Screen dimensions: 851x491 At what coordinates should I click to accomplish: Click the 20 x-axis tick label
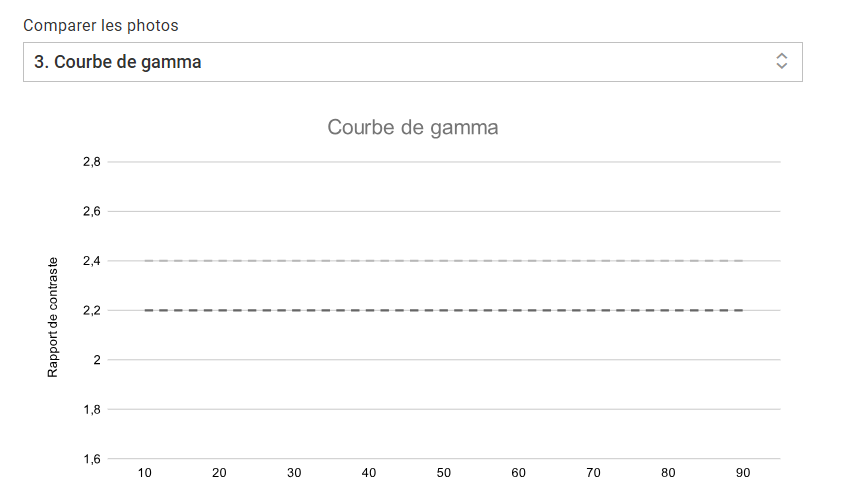coord(220,473)
